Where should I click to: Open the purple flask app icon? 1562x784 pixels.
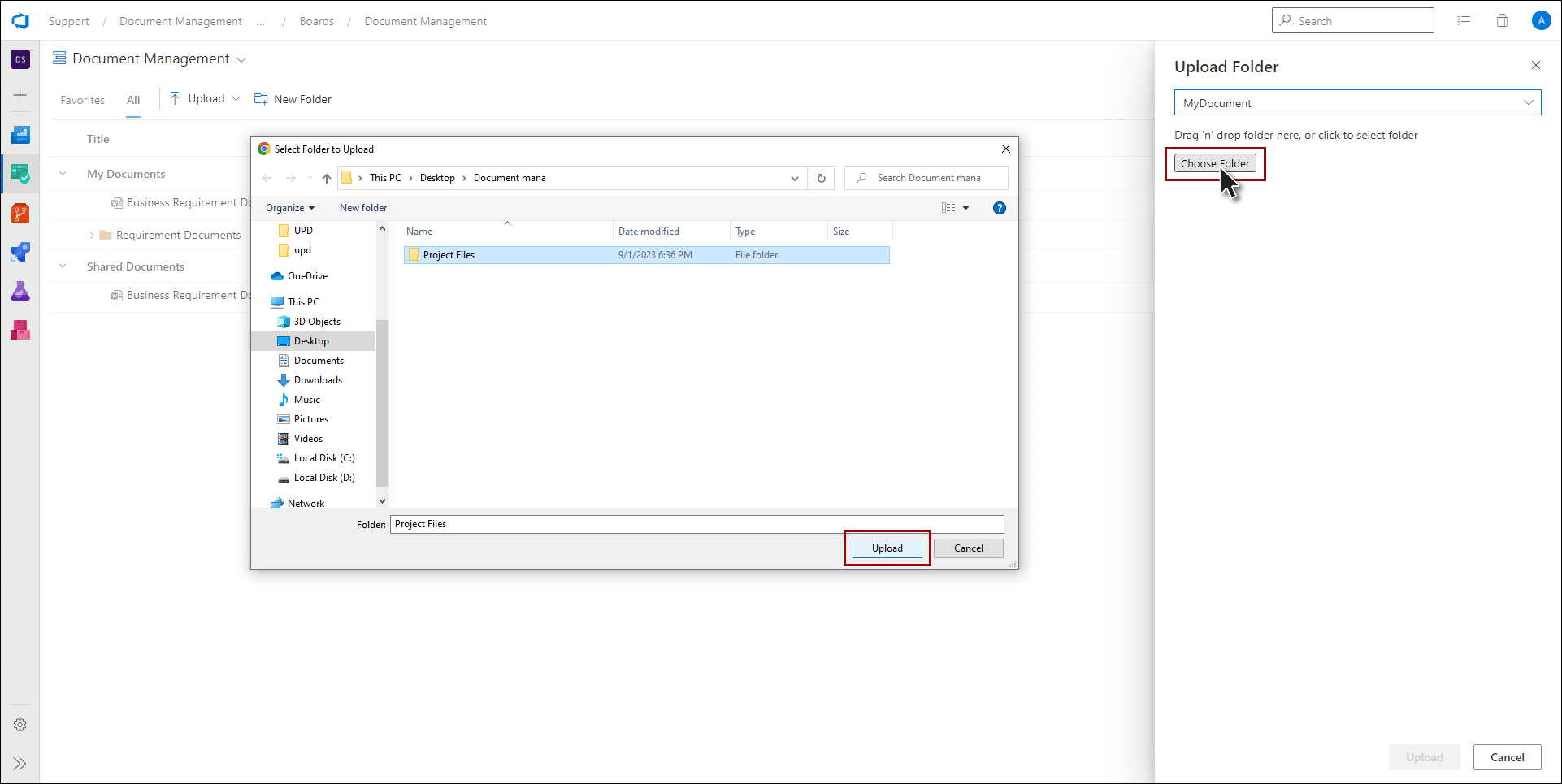(20, 291)
